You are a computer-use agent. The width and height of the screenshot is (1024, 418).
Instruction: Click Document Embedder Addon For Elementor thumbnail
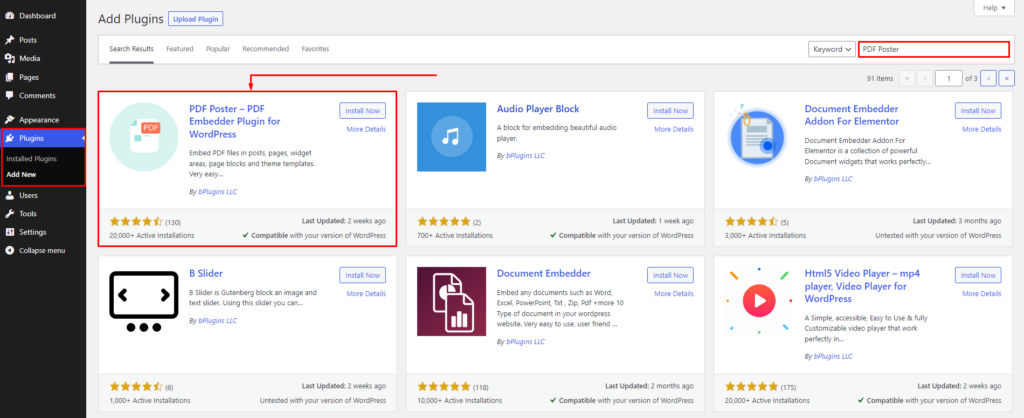759,137
